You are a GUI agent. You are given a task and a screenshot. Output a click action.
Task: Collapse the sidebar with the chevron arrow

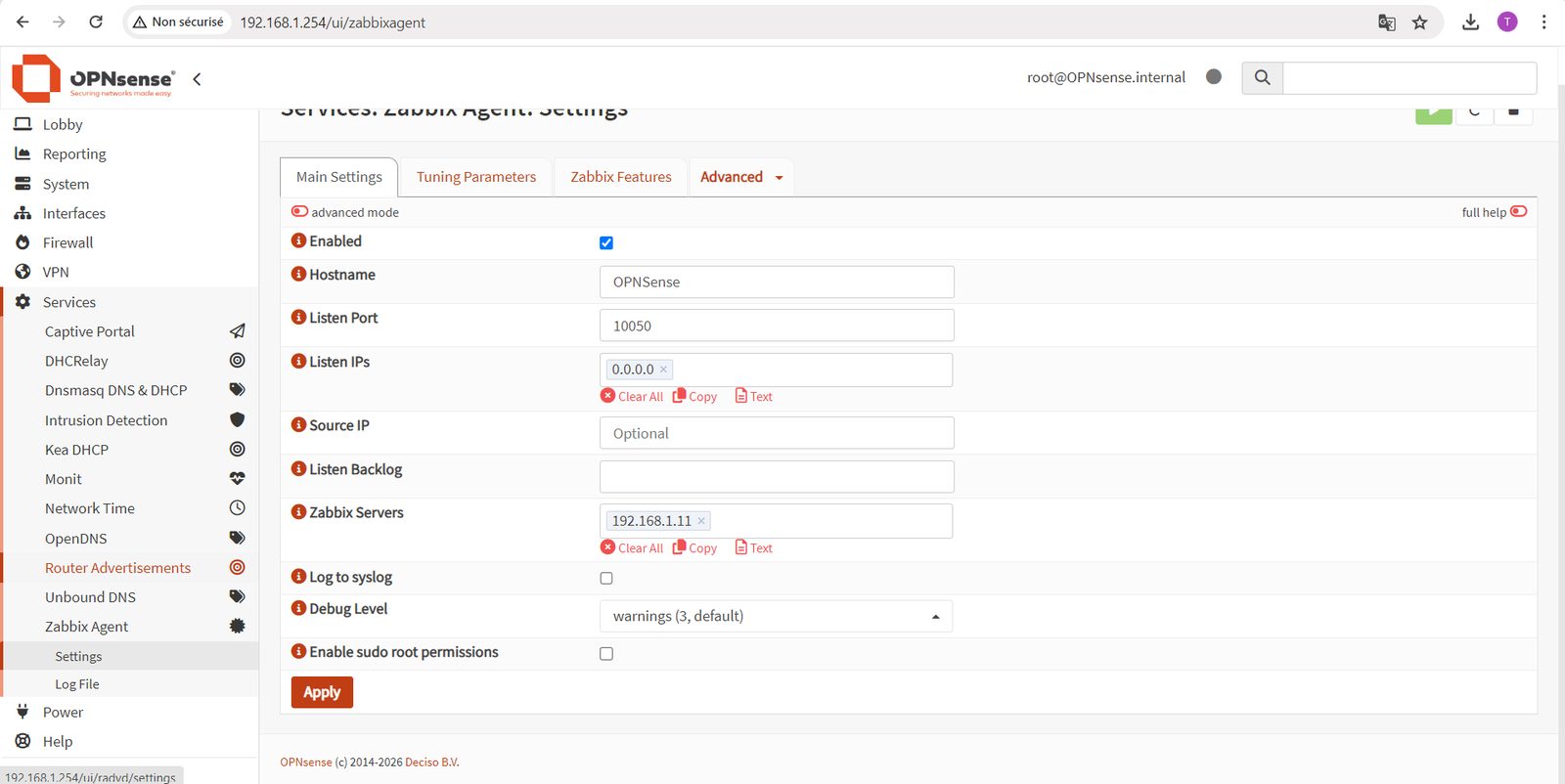(x=197, y=79)
